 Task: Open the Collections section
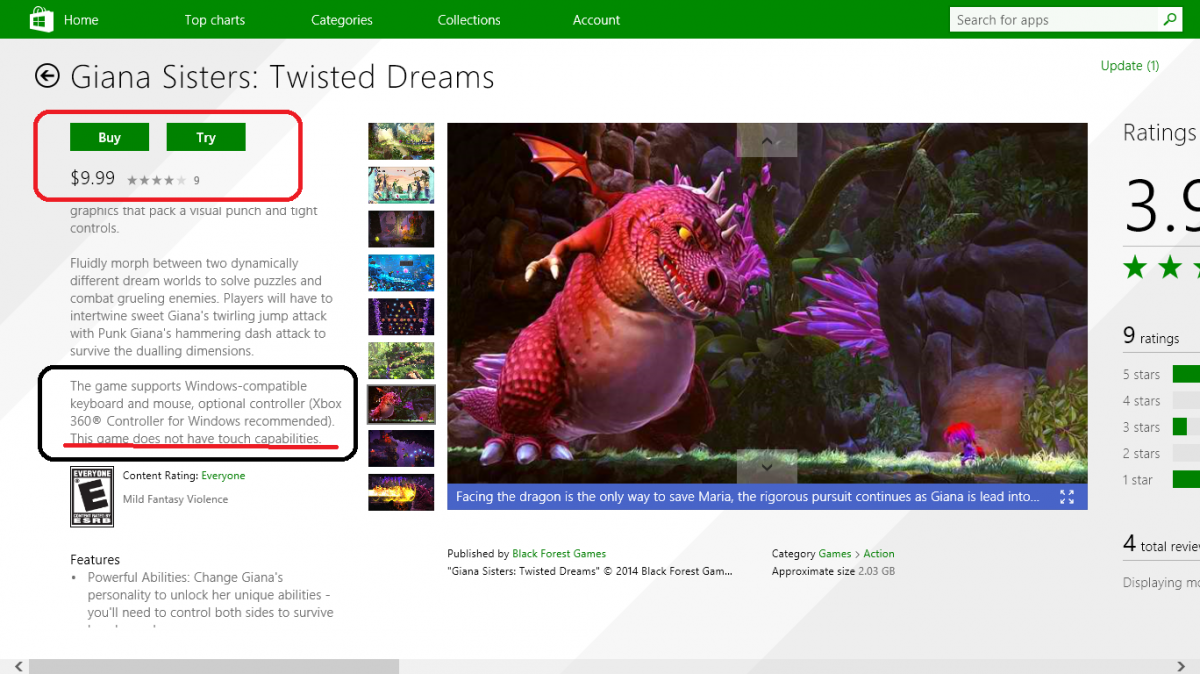(469, 20)
